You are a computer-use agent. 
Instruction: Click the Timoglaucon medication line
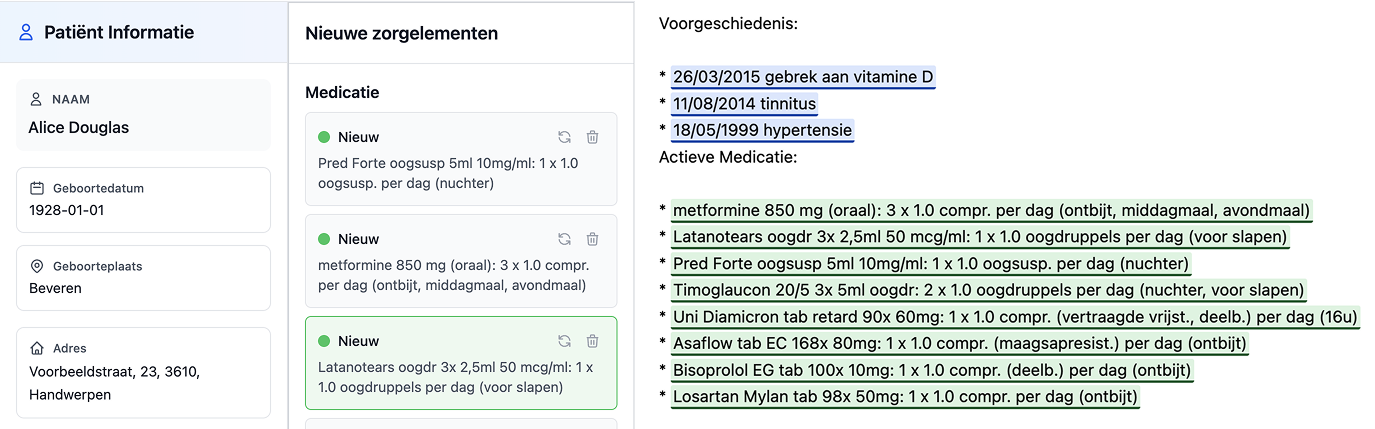(989, 290)
